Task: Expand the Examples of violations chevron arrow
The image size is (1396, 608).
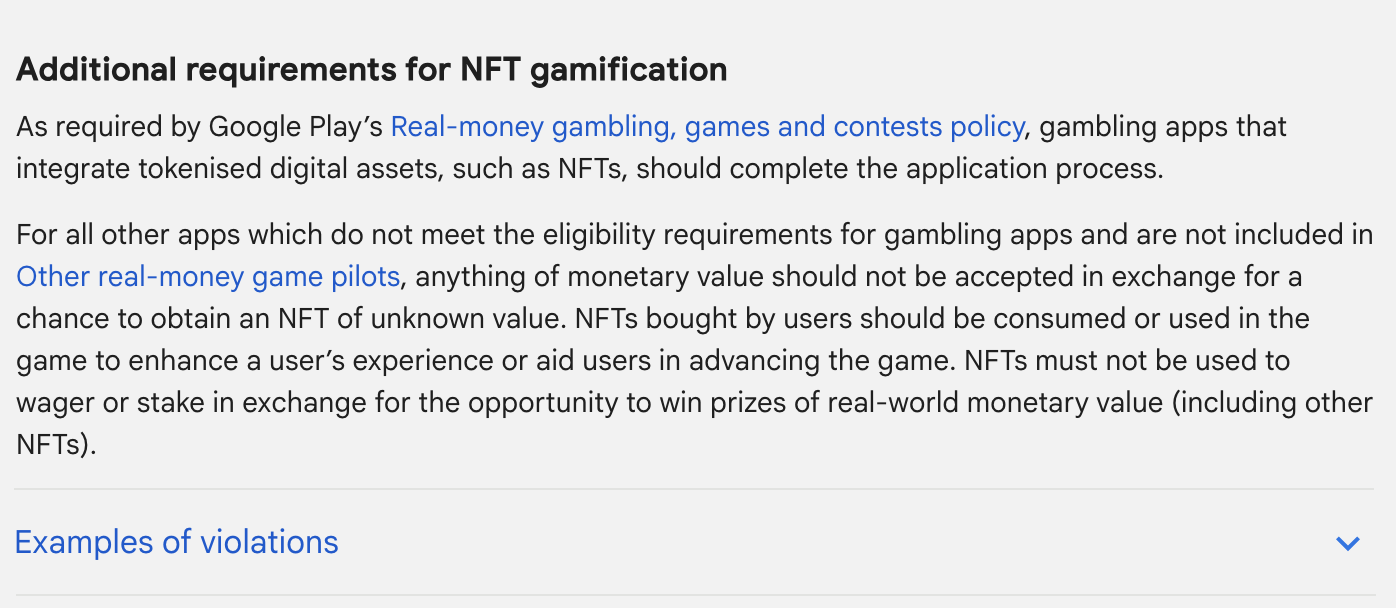Action: point(1348,544)
